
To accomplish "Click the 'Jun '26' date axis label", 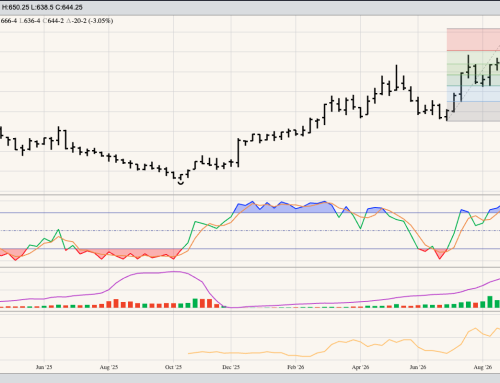I will click(418, 367).
